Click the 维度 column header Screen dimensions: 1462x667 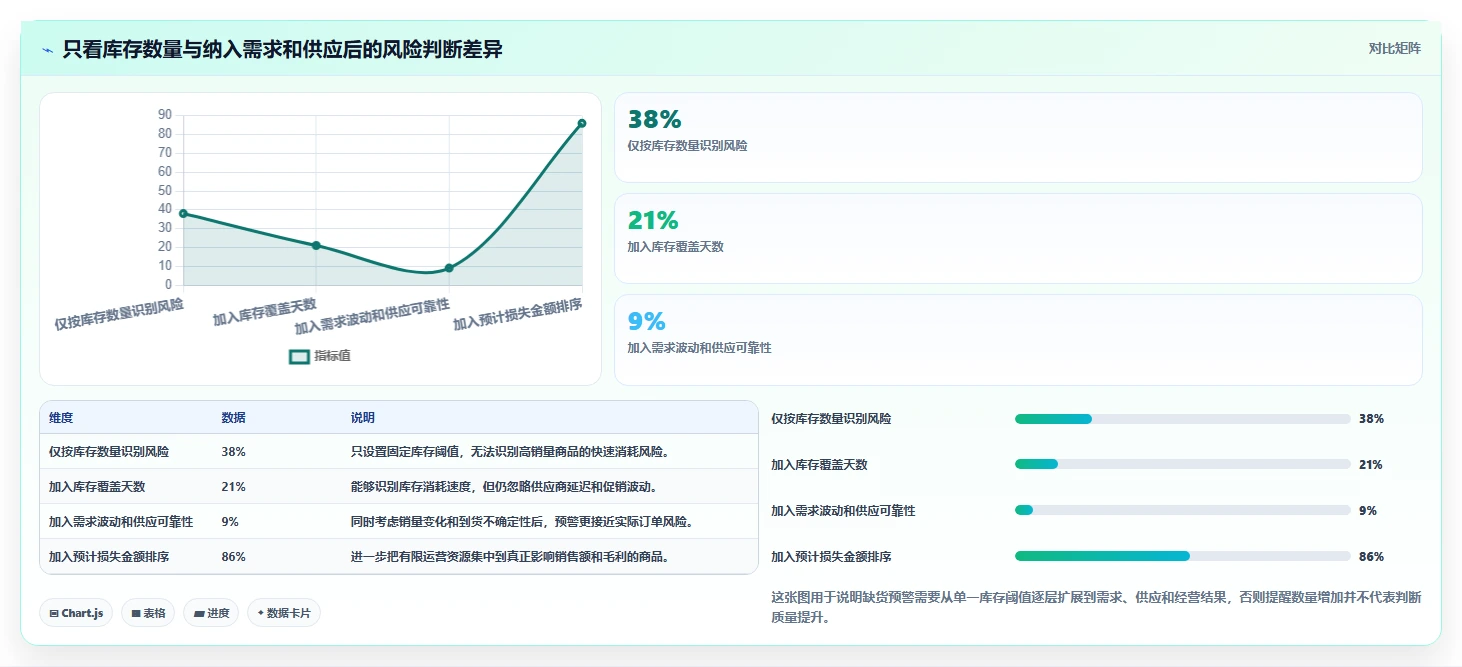(x=61, y=418)
